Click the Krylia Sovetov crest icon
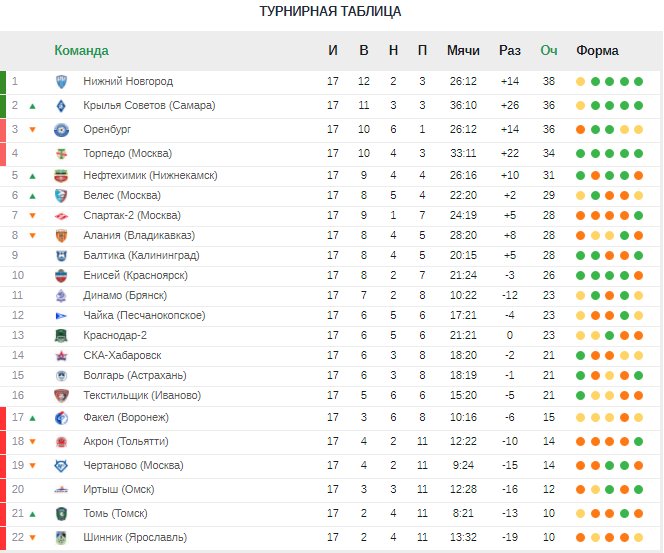Viewport: 664px width, 553px height. pyautogui.click(x=61, y=105)
